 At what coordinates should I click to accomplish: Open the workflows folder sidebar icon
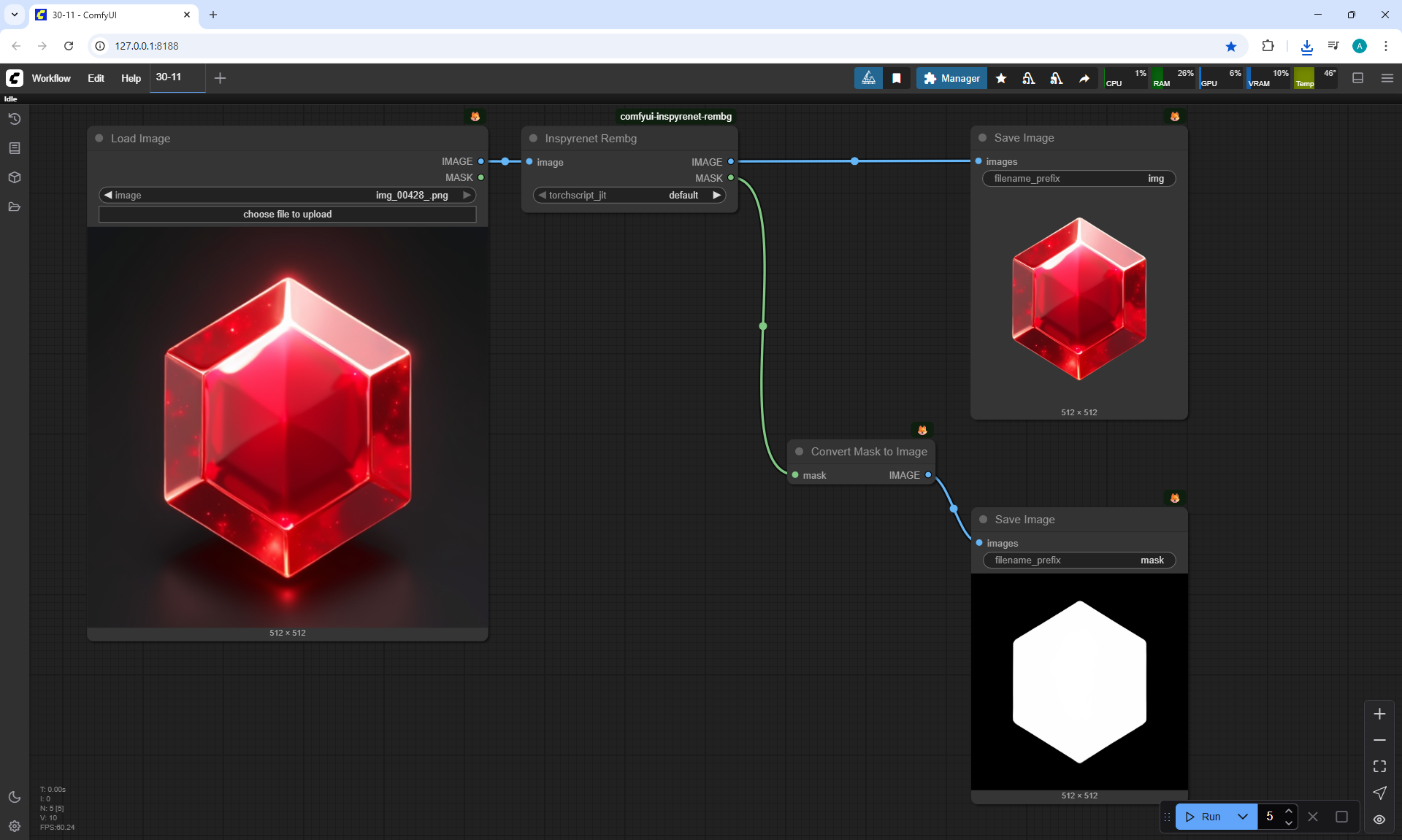(15, 207)
